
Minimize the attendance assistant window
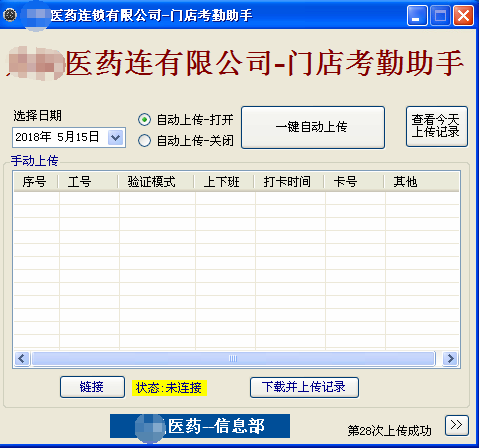coord(417,15)
